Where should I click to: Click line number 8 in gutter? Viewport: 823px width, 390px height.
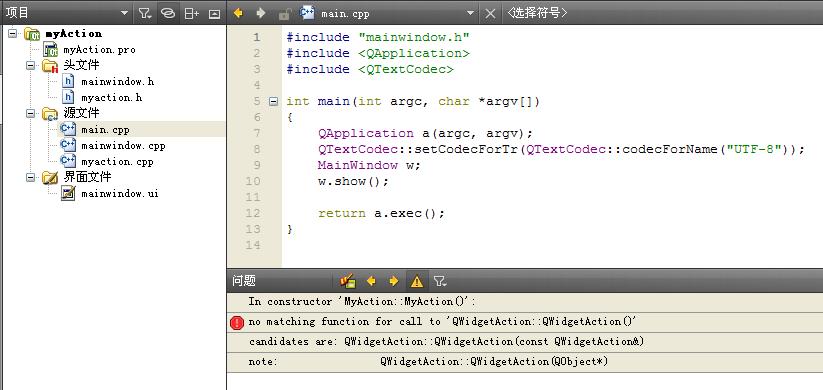coord(256,149)
